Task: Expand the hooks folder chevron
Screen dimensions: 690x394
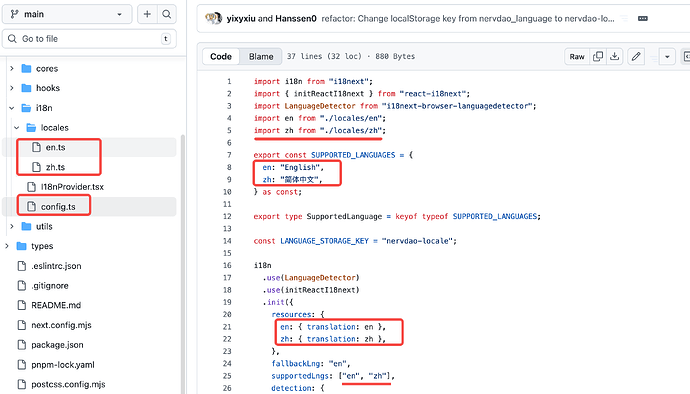Action: [x=12, y=88]
